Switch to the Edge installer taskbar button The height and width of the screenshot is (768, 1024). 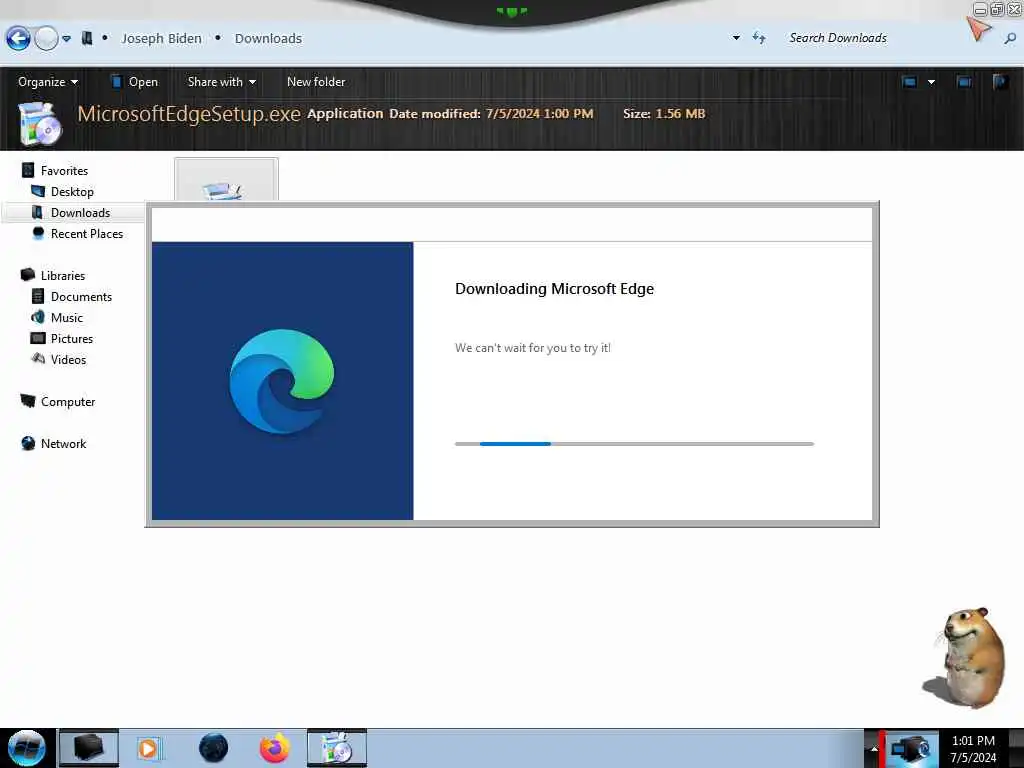(x=337, y=748)
